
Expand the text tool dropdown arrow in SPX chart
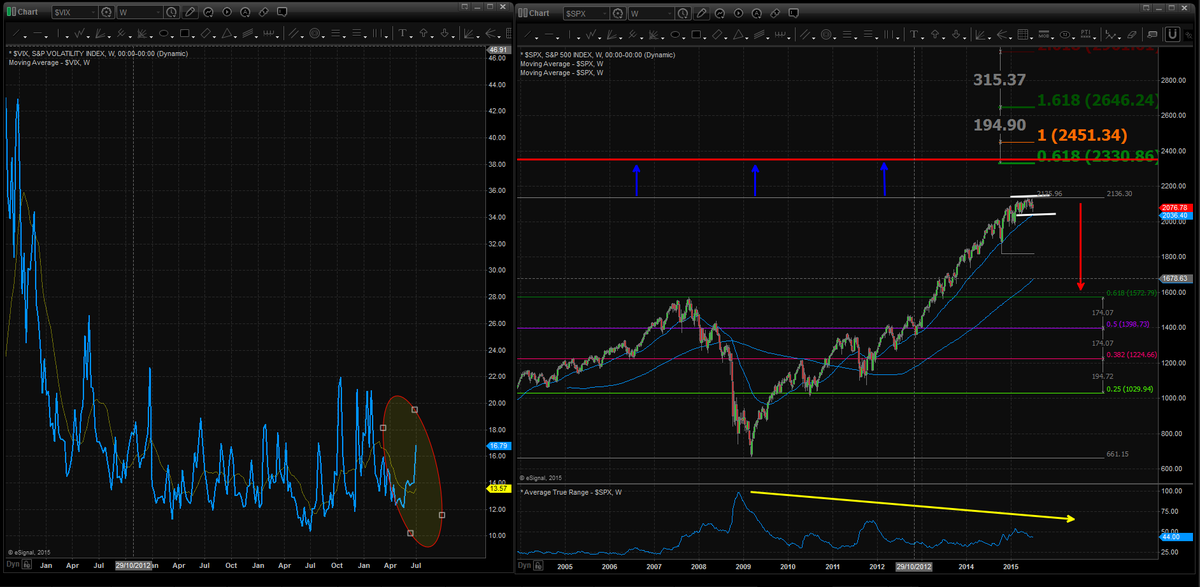point(923,38)
